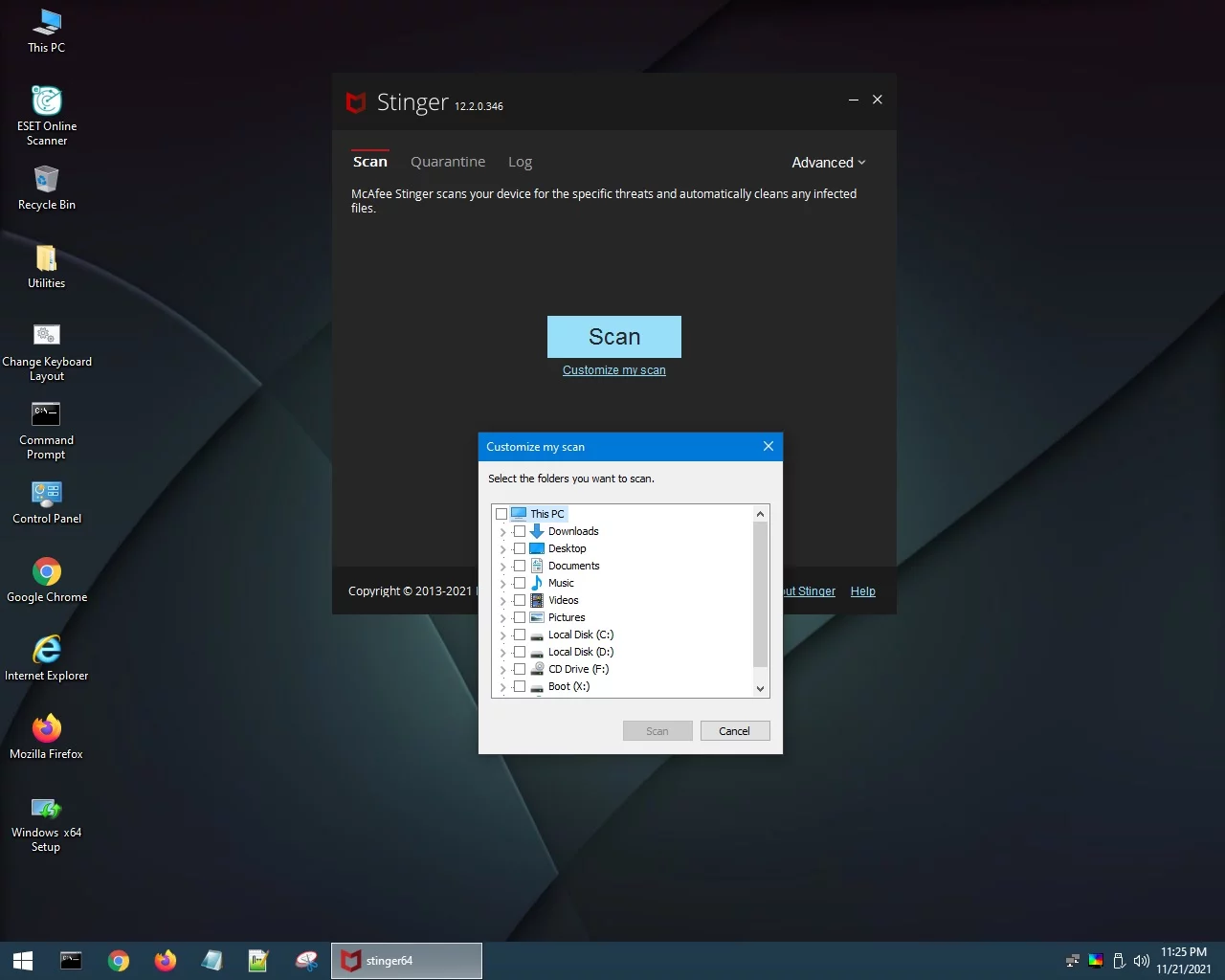Image resolution: width=1225 pixels, height=980 pixels.
Task: Launch Chrome from the taskbar
Action: click(x=119, y=961)
